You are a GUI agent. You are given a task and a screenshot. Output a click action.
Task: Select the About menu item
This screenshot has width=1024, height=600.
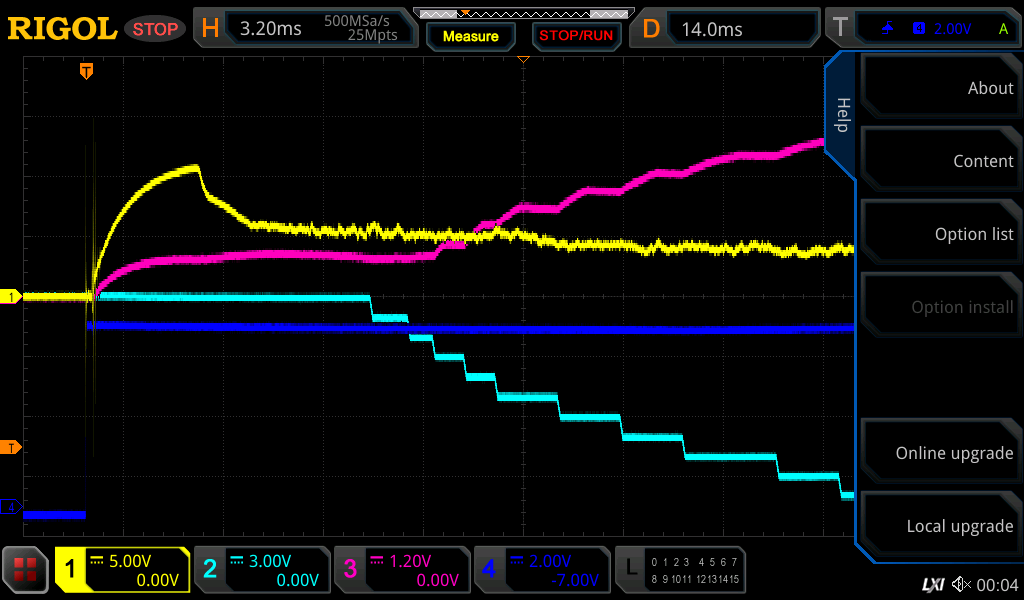click(x=940, y=88)
